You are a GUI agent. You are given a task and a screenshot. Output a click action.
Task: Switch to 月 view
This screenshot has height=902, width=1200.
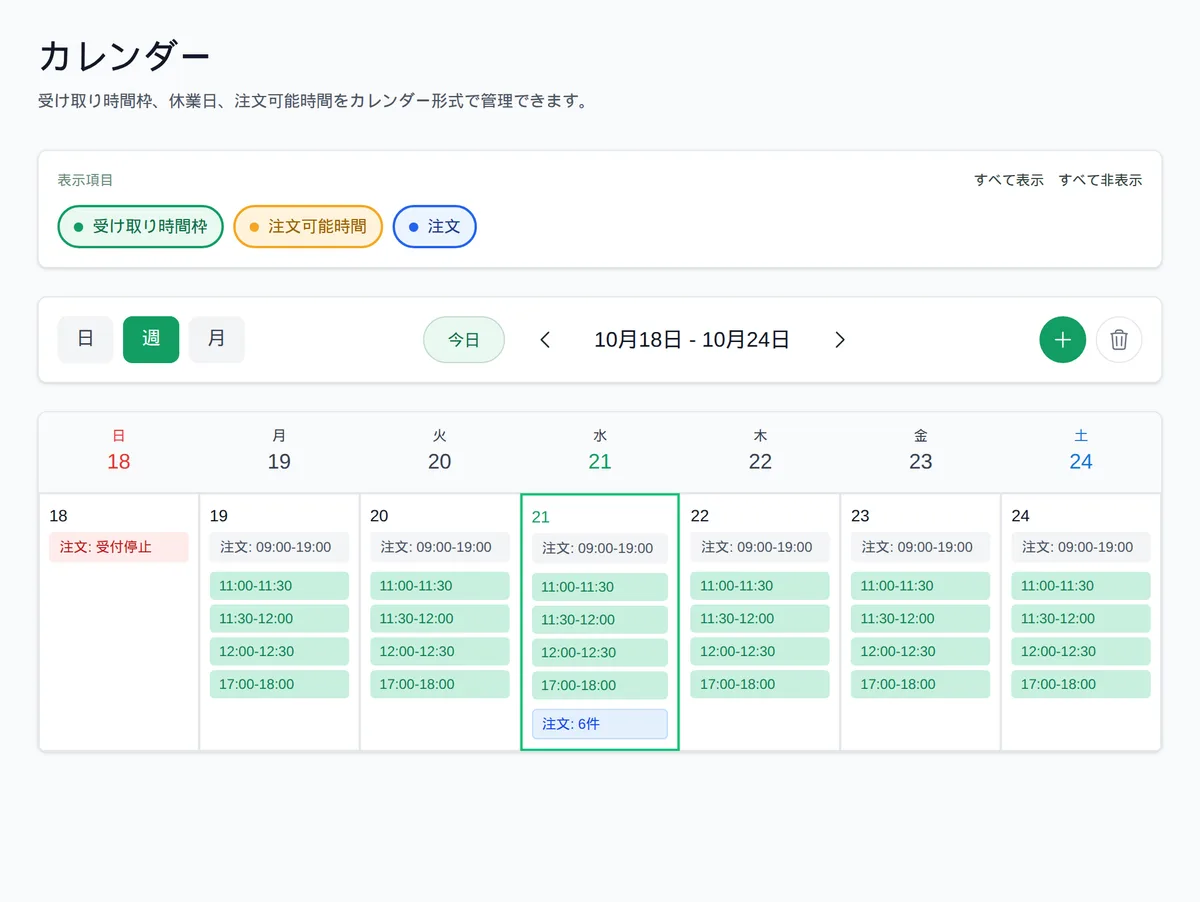(x=217, y=339)
